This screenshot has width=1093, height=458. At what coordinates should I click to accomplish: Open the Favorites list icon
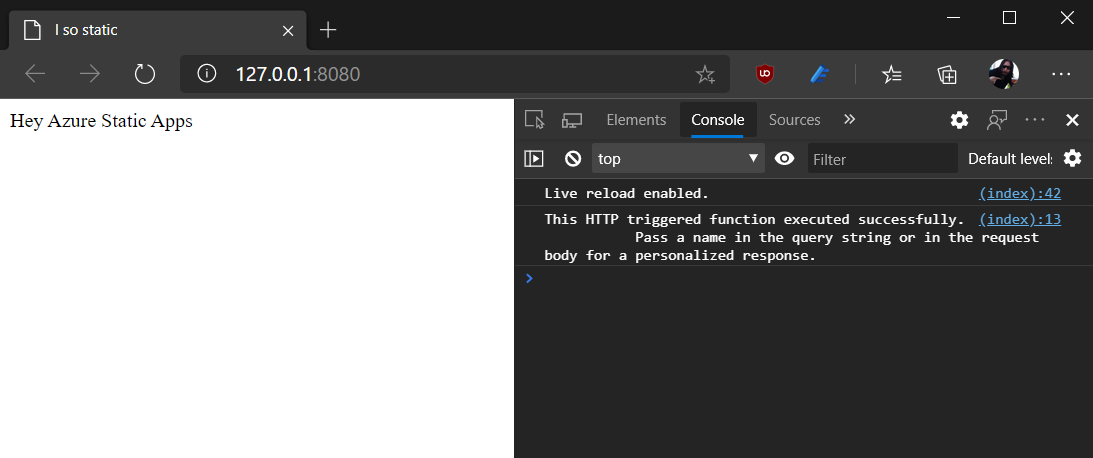click(x=892, y=74)
